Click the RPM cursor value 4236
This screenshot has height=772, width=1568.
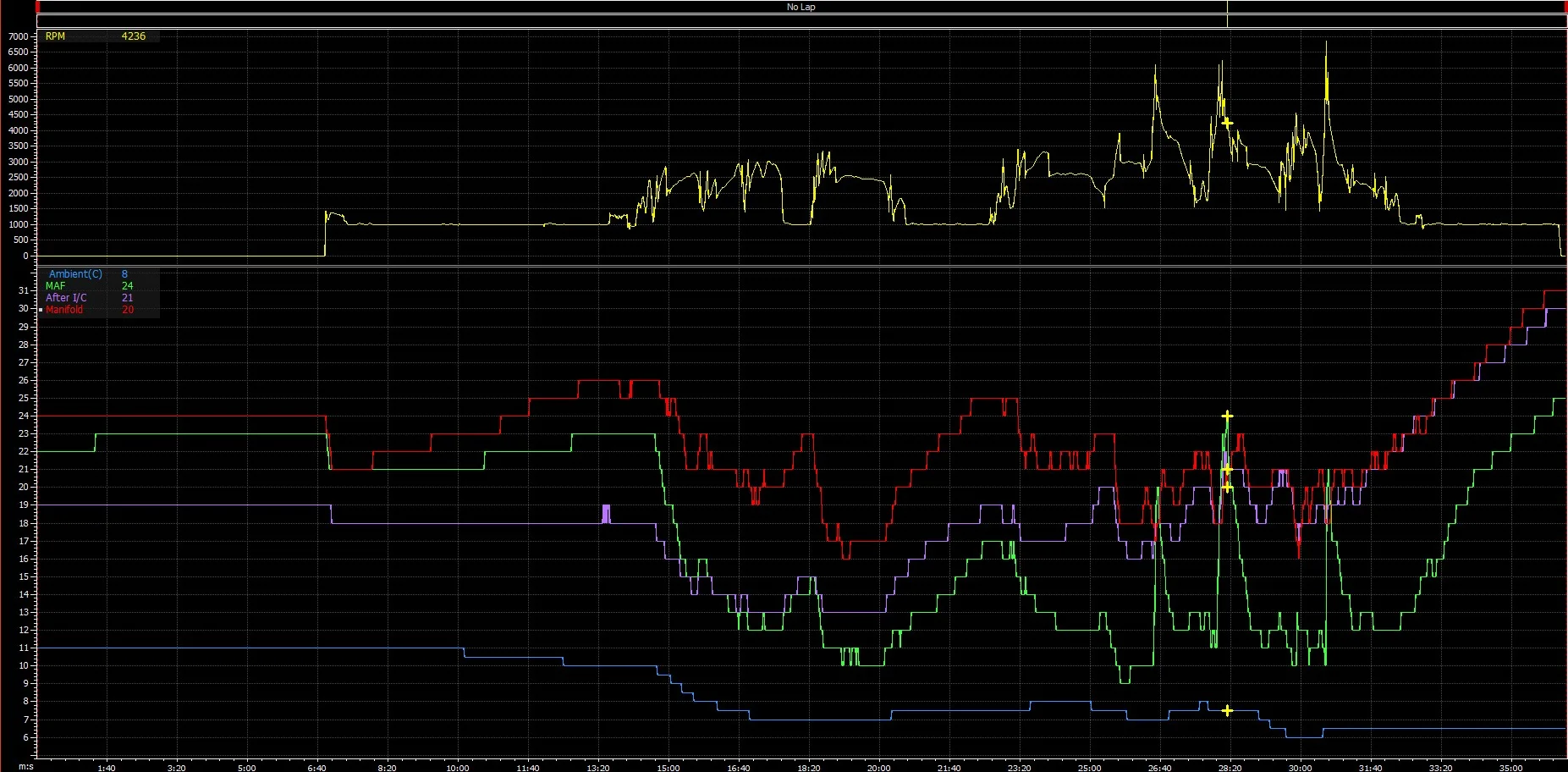tap(133, 36)
